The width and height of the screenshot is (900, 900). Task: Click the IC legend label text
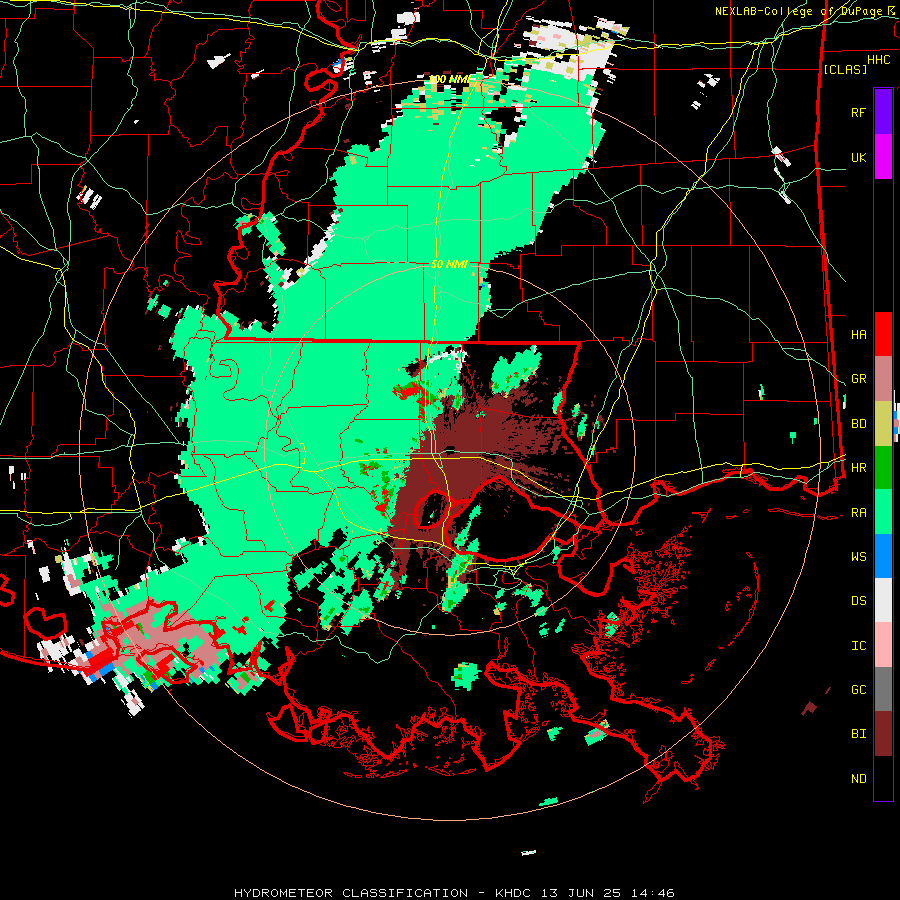(859, 646)
